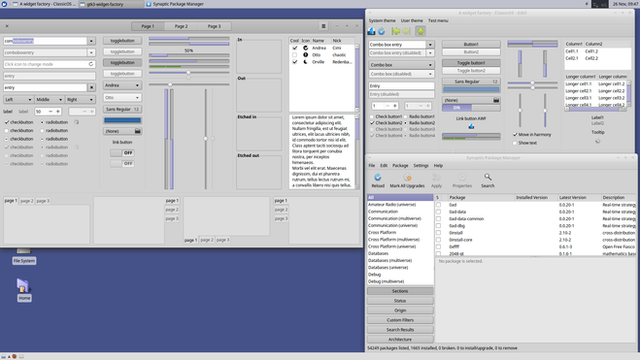Open the File System desktop icon
640x360 pixels.
[x=24, y=256]
